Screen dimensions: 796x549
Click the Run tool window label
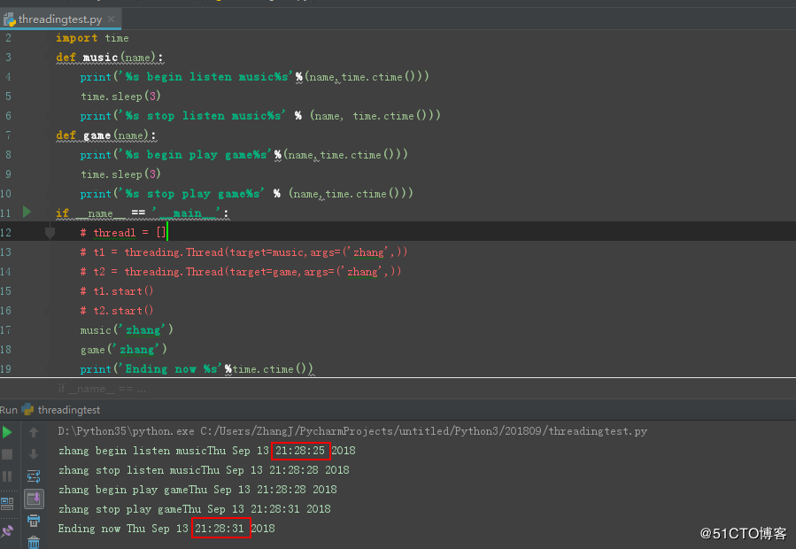[9, 410]
